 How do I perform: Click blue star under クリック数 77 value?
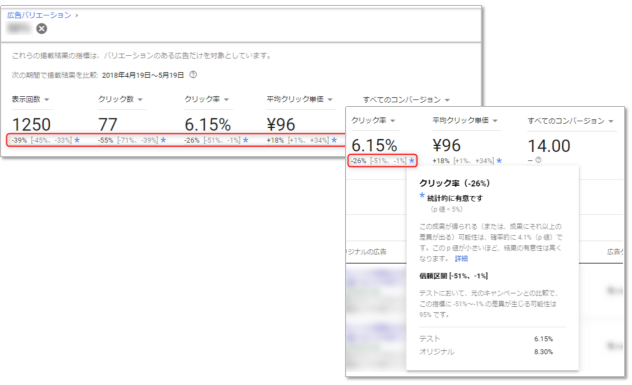163,140
